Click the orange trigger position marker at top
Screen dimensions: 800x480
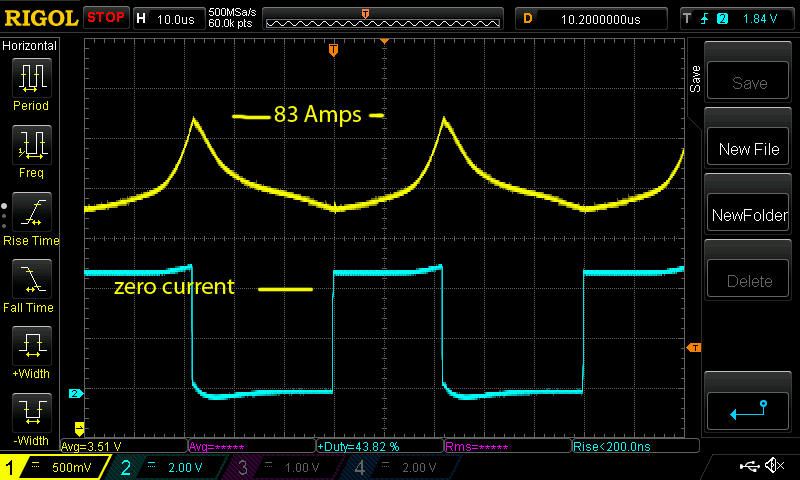coord(333,50)
